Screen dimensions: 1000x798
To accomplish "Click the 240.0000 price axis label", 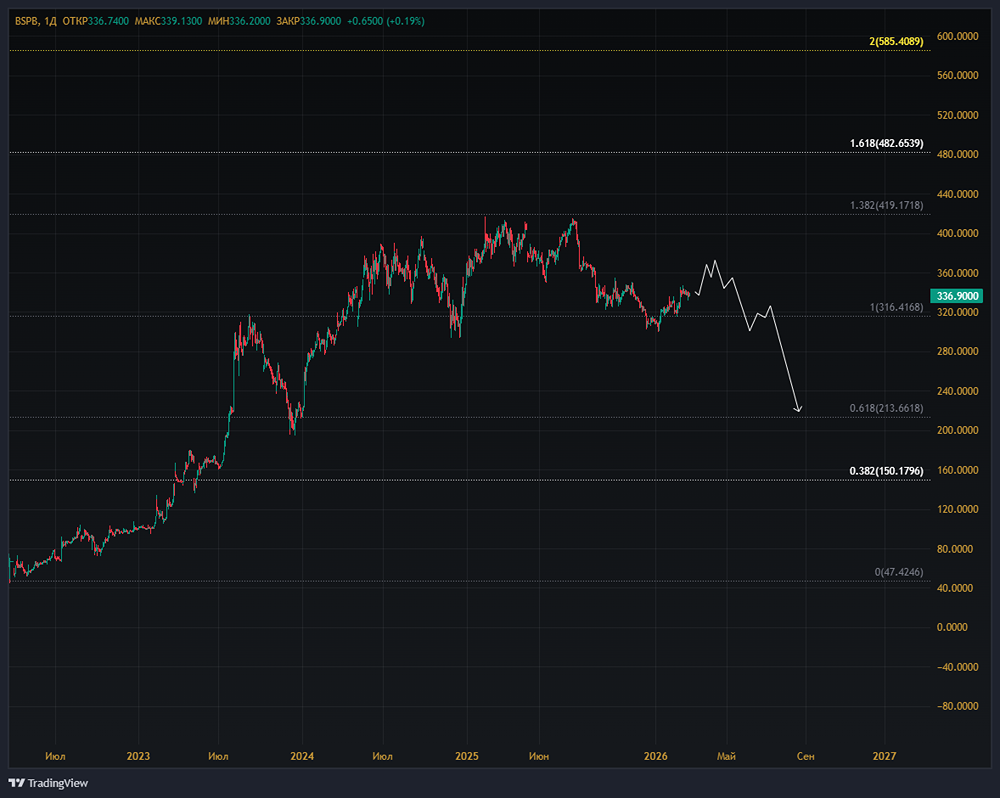I will 957,391.
